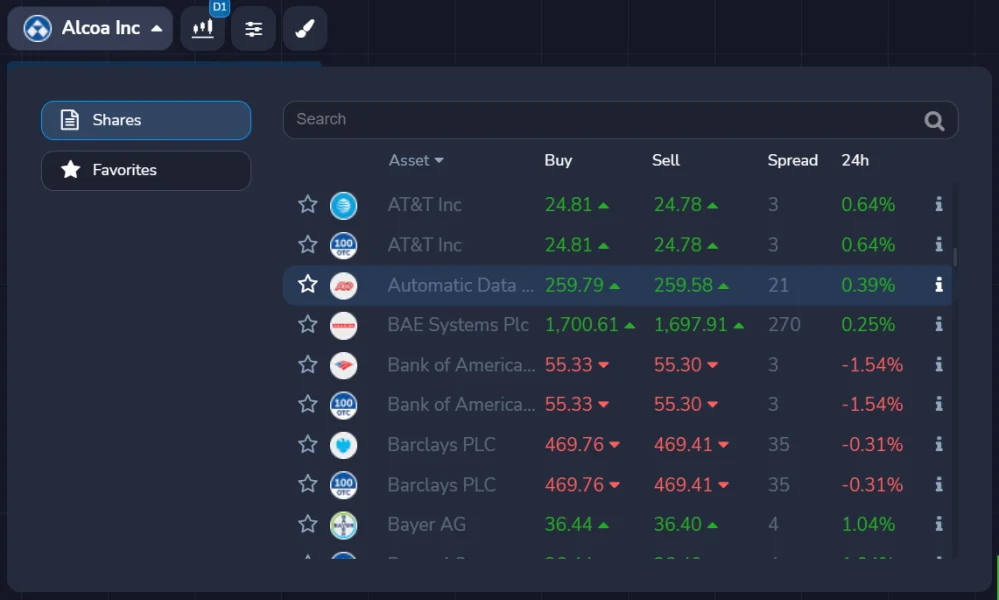
Task: Click the BAE Systems Plc logo icon
Action: point(343,325)
